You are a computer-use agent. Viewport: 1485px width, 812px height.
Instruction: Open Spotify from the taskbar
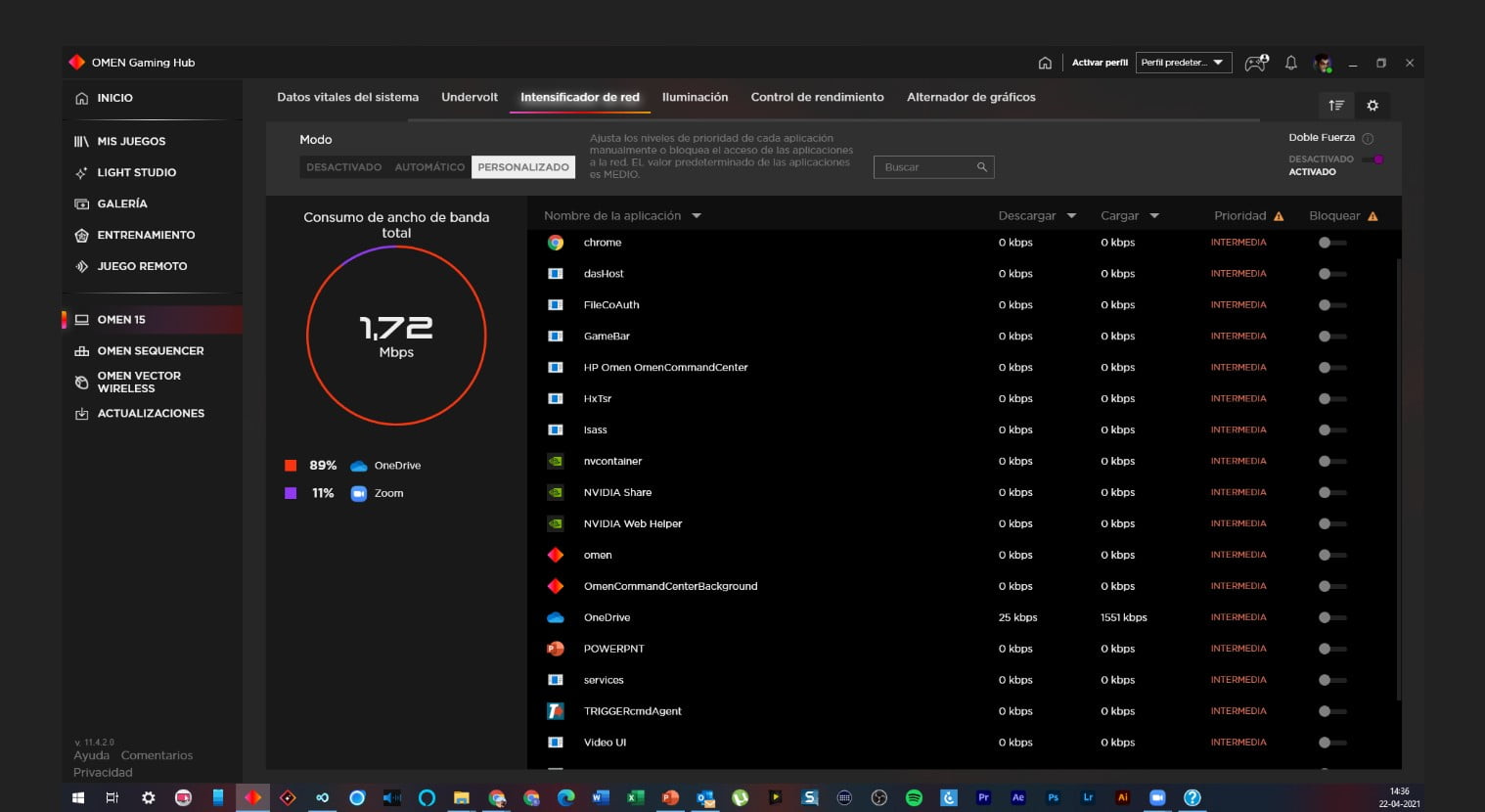[914, 797]
